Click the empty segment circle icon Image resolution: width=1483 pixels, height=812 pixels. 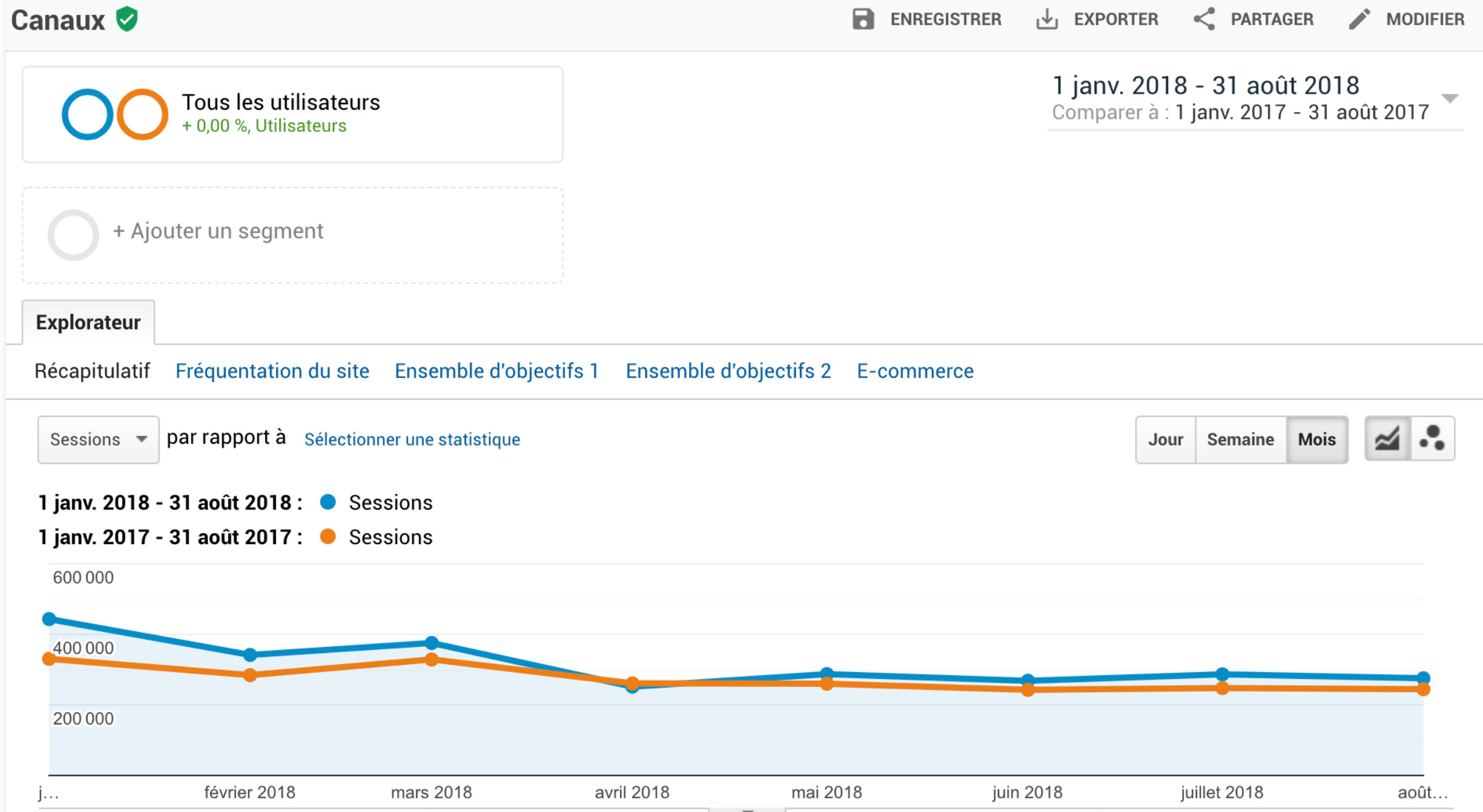coord(73,235)
